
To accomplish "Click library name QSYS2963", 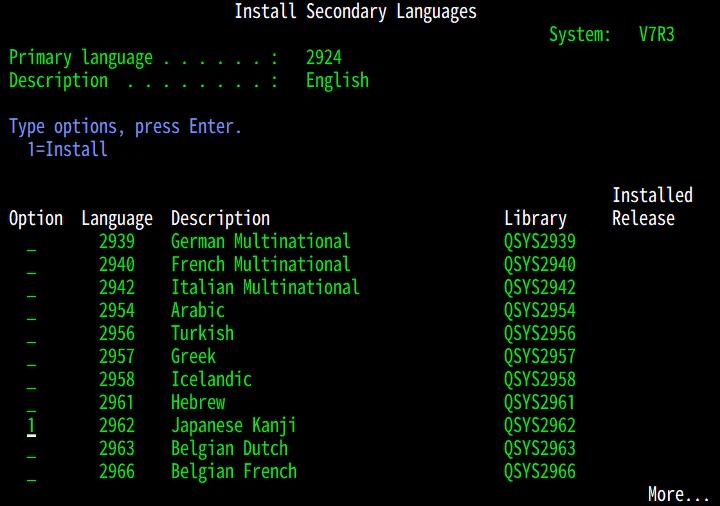I will coord(540,448).
